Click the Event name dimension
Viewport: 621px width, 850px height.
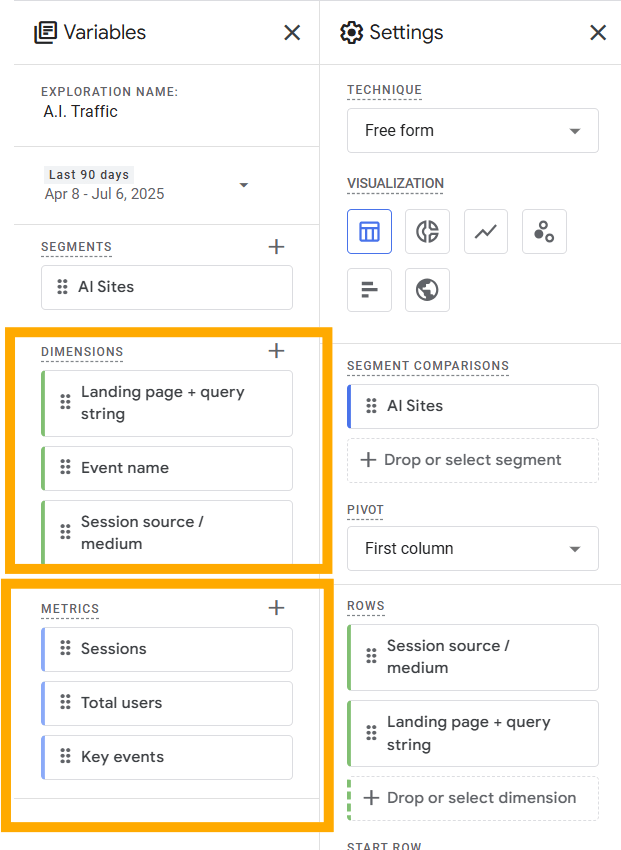click(166, 468)
